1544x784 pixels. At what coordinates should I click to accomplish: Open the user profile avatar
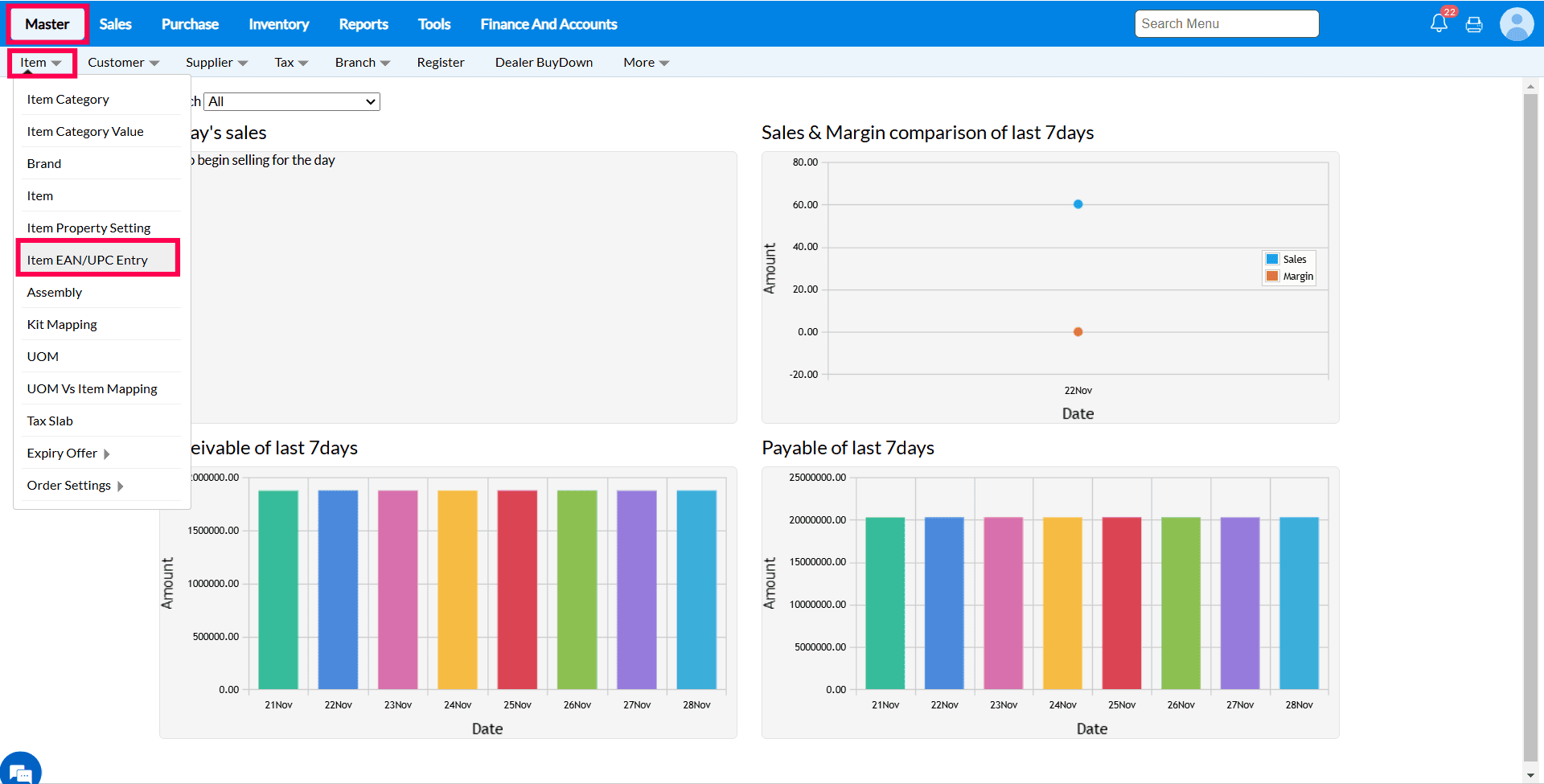[1516, 24]
